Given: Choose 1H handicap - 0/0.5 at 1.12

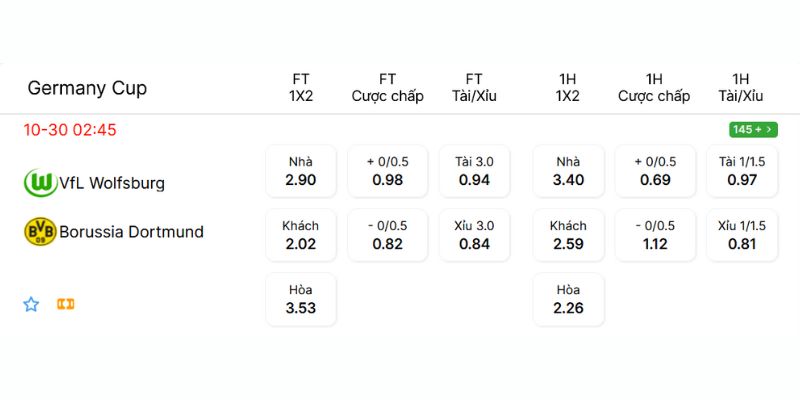Looking at the screenshot, I should coord(654,235).
